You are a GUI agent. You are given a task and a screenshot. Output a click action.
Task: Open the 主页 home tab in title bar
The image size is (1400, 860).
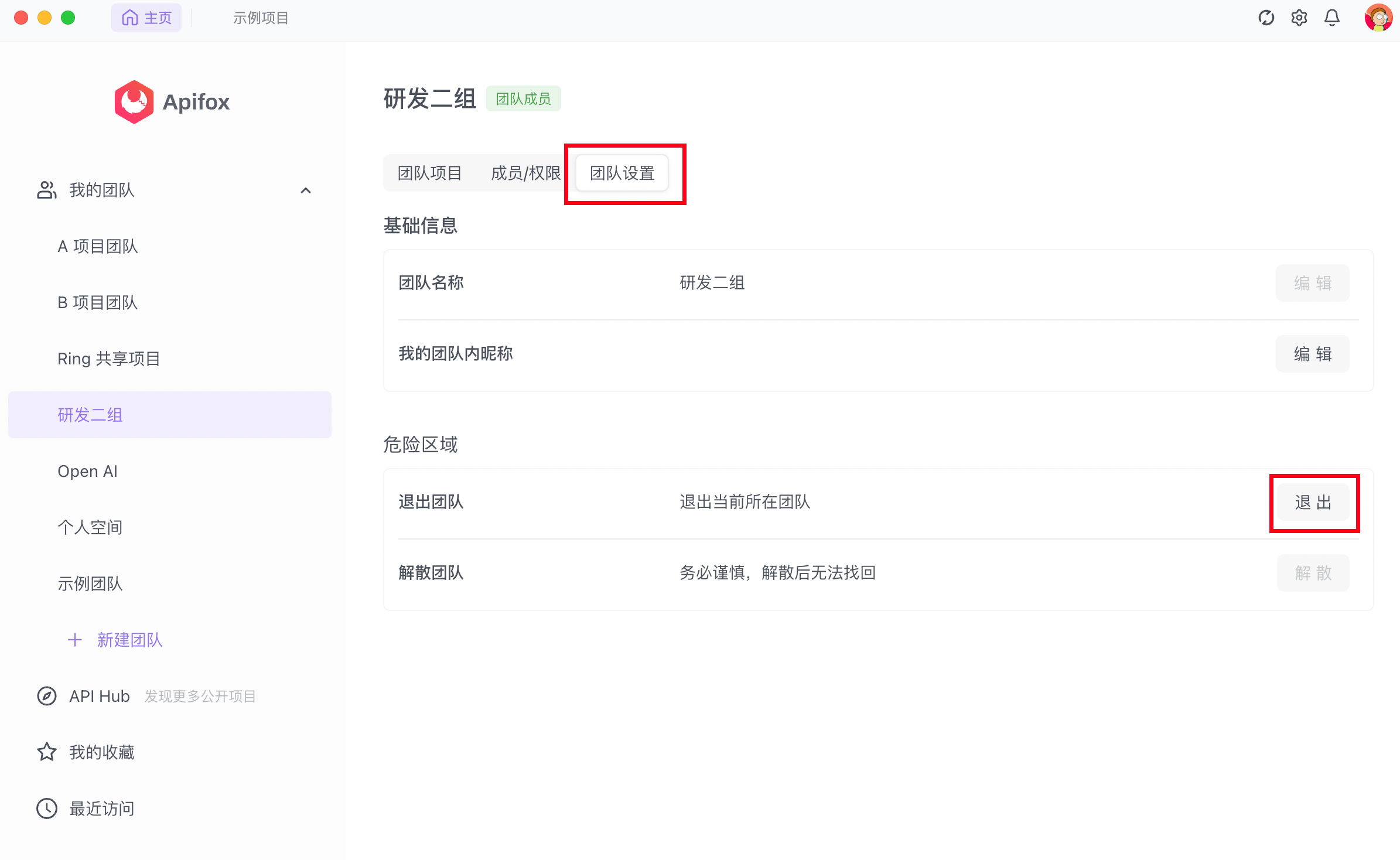146,18
